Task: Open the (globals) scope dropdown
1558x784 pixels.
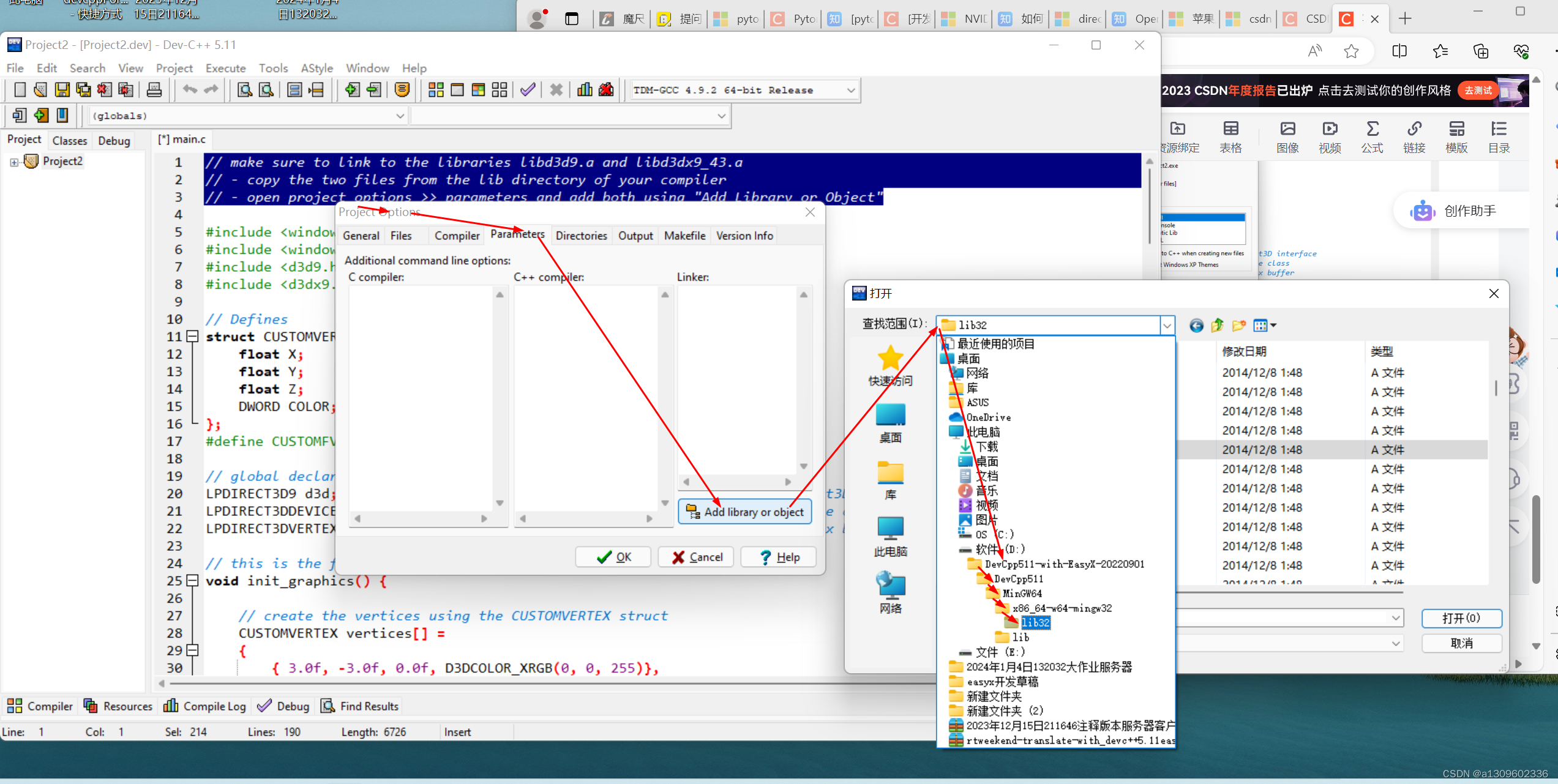Action: [x=400, y=116]
